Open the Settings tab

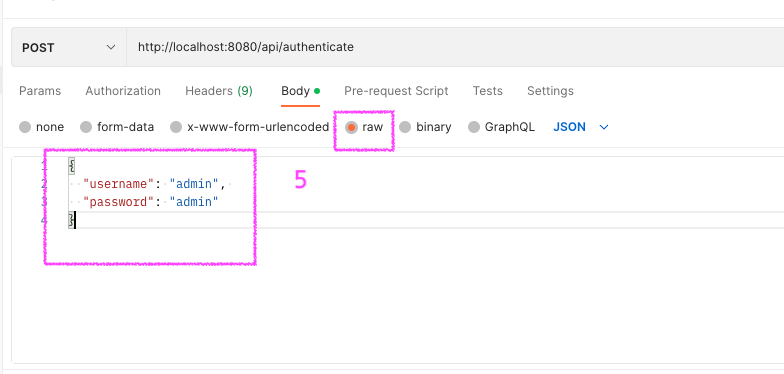(550, 91)
